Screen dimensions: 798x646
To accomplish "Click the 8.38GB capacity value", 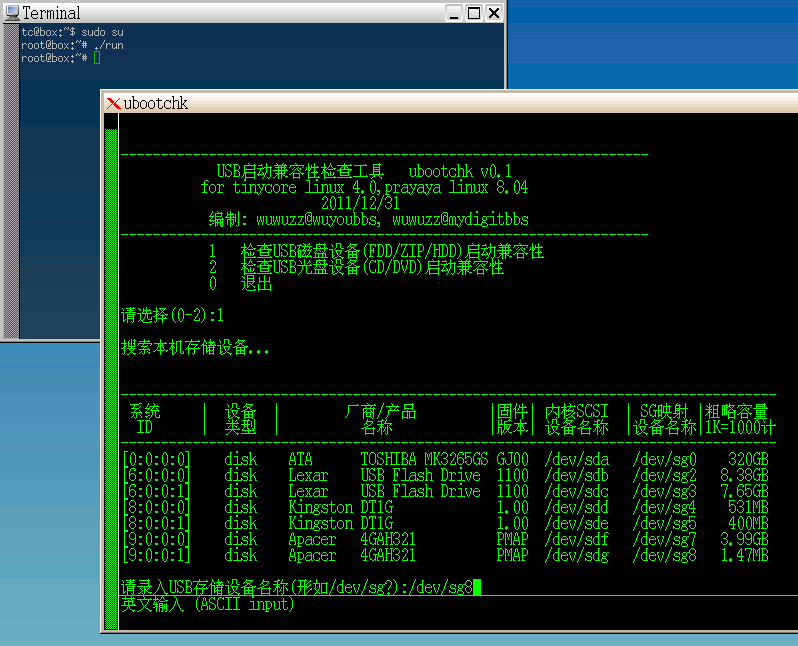I will [744, 475].
